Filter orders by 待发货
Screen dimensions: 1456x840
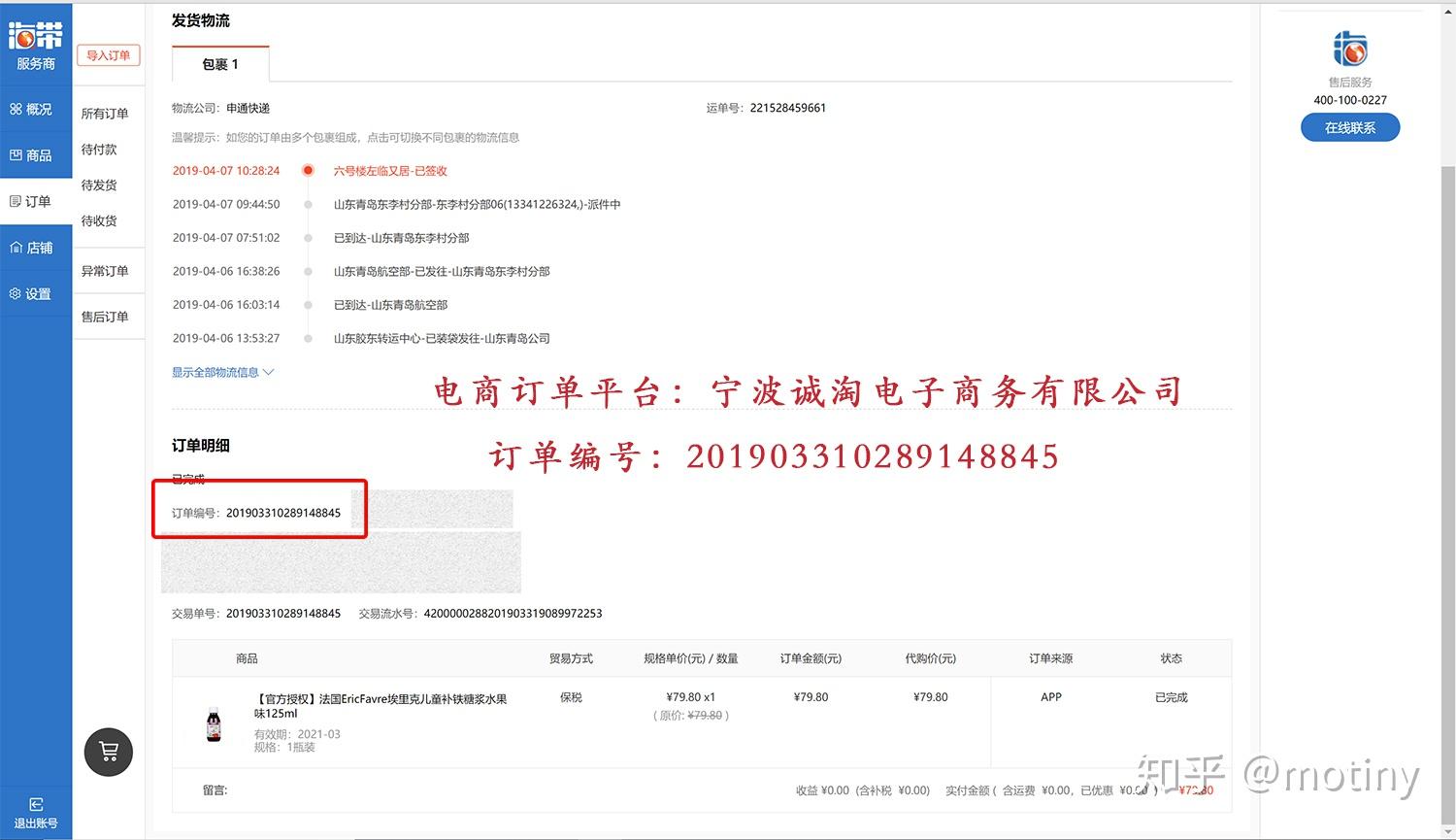99,185
